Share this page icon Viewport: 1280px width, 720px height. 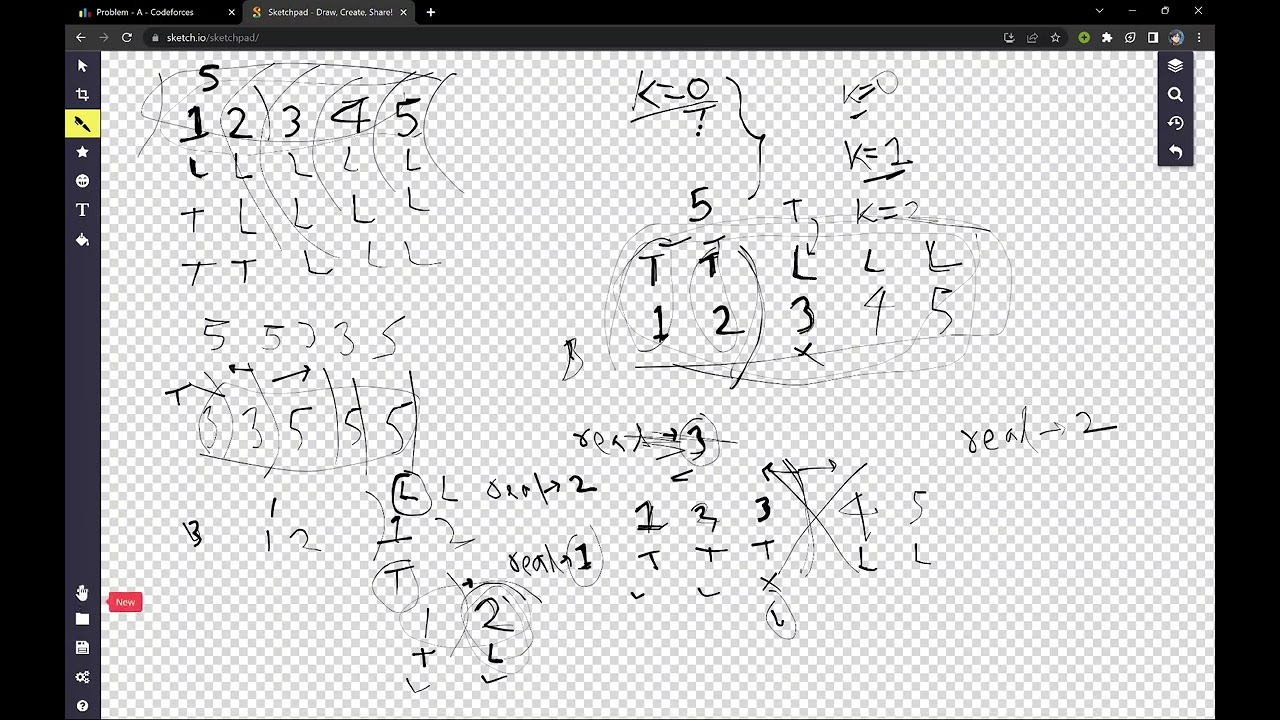[x=1032, y=38]
